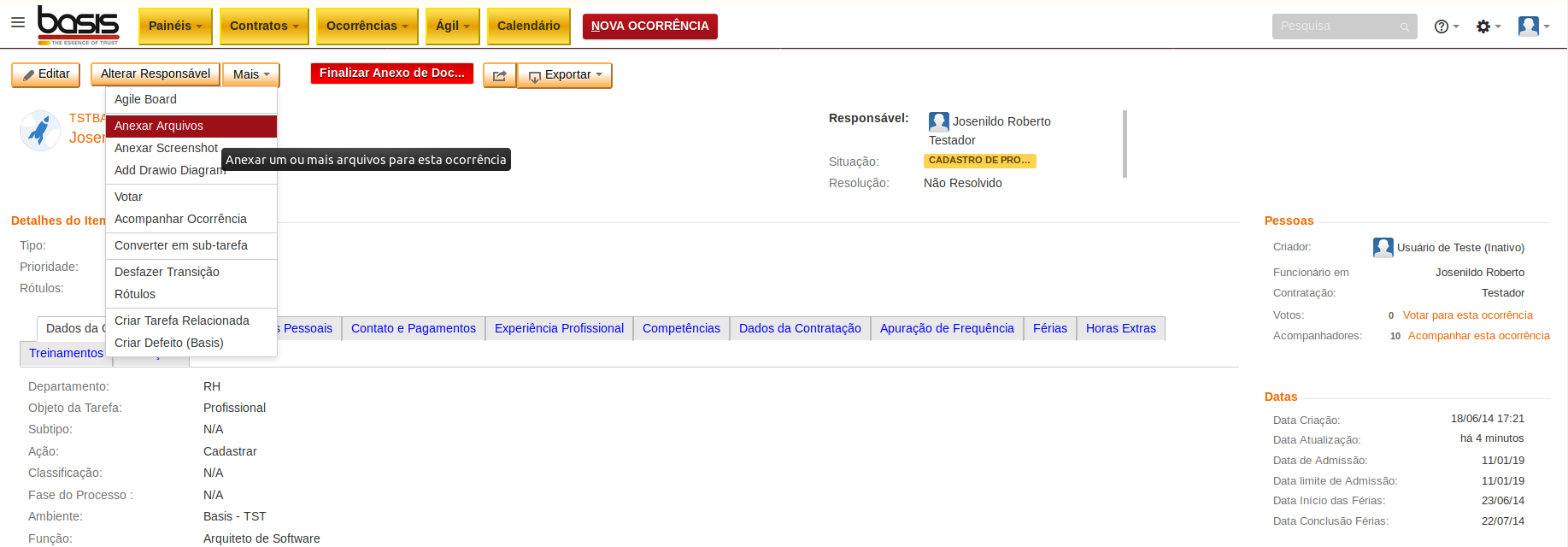Click the Basis logo
Screen dimensions: 1568x547
point(79,25)
